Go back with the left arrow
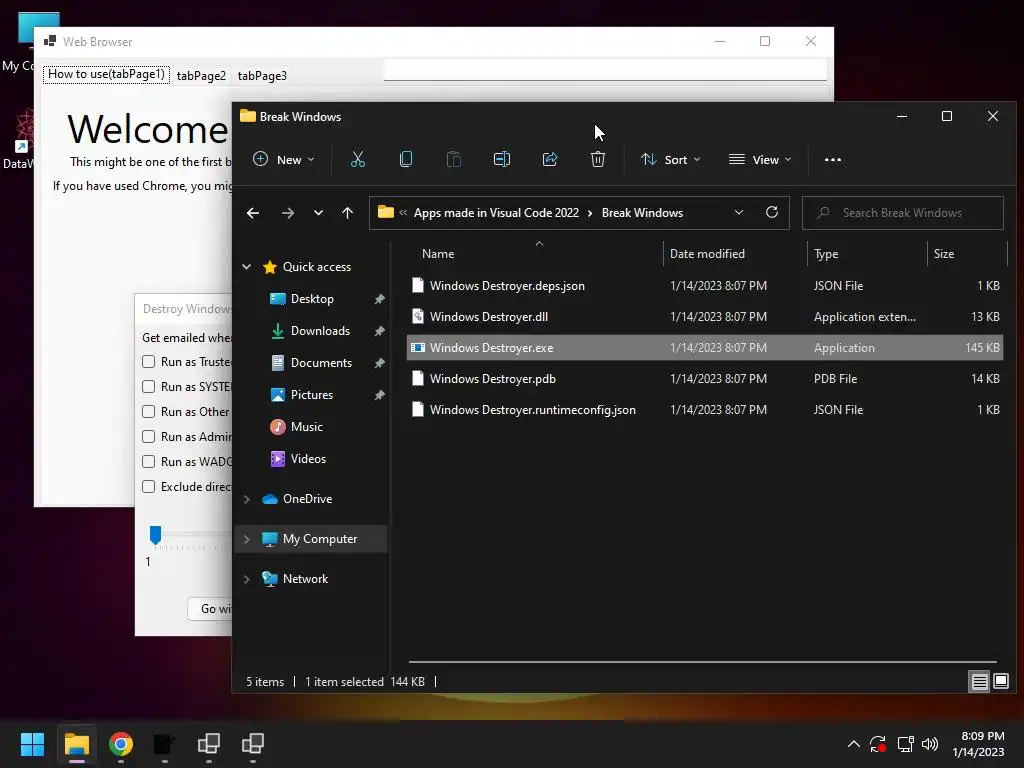The width and height of the screenshot is (1024, 768). coord(253,213)
